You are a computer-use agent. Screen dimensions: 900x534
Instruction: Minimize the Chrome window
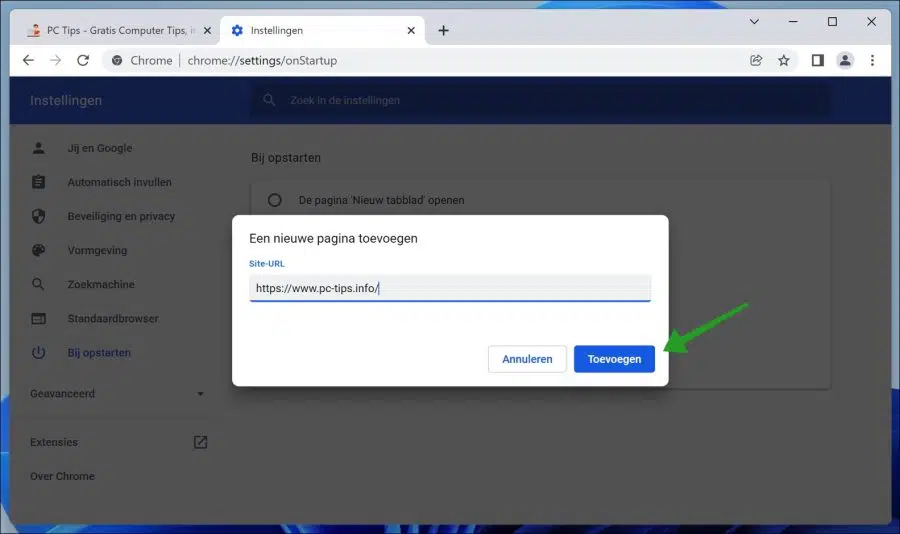(x=793, y=22)
